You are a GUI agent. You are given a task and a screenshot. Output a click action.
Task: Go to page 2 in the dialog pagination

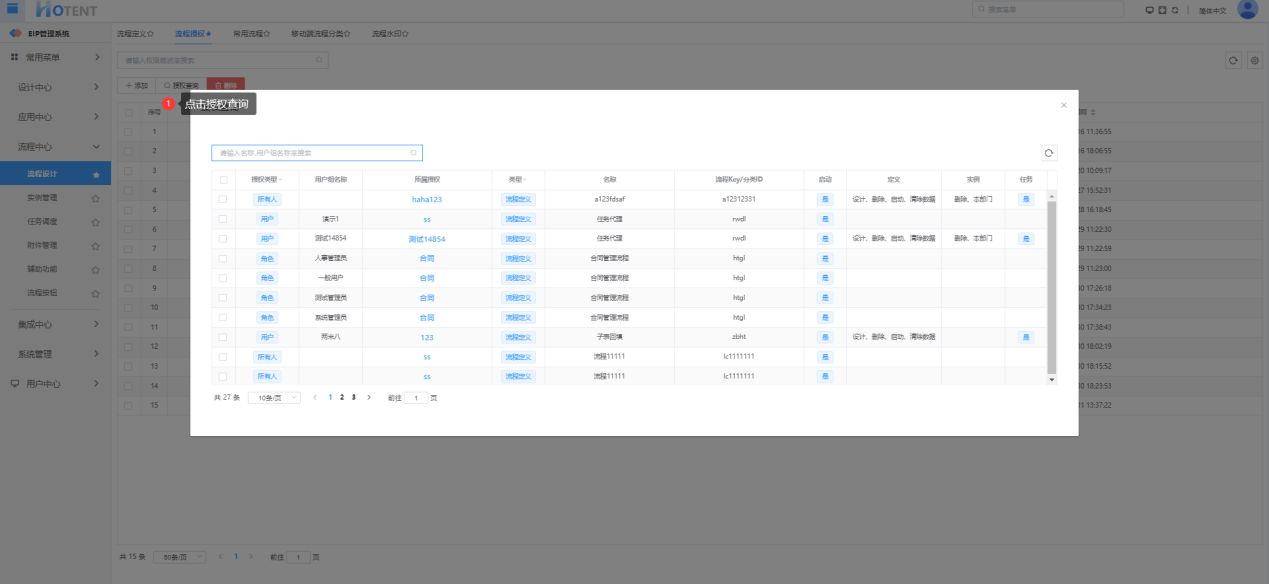342,398
